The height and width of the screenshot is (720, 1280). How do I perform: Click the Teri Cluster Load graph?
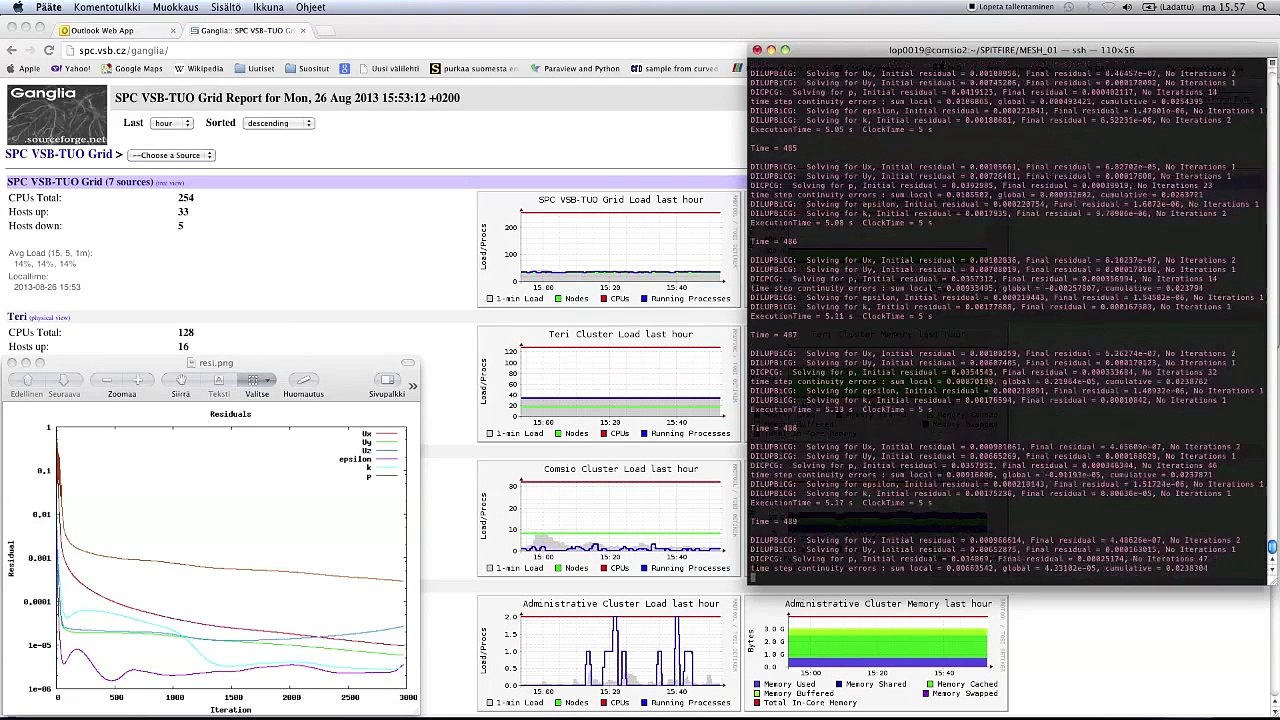coord(609,384)
